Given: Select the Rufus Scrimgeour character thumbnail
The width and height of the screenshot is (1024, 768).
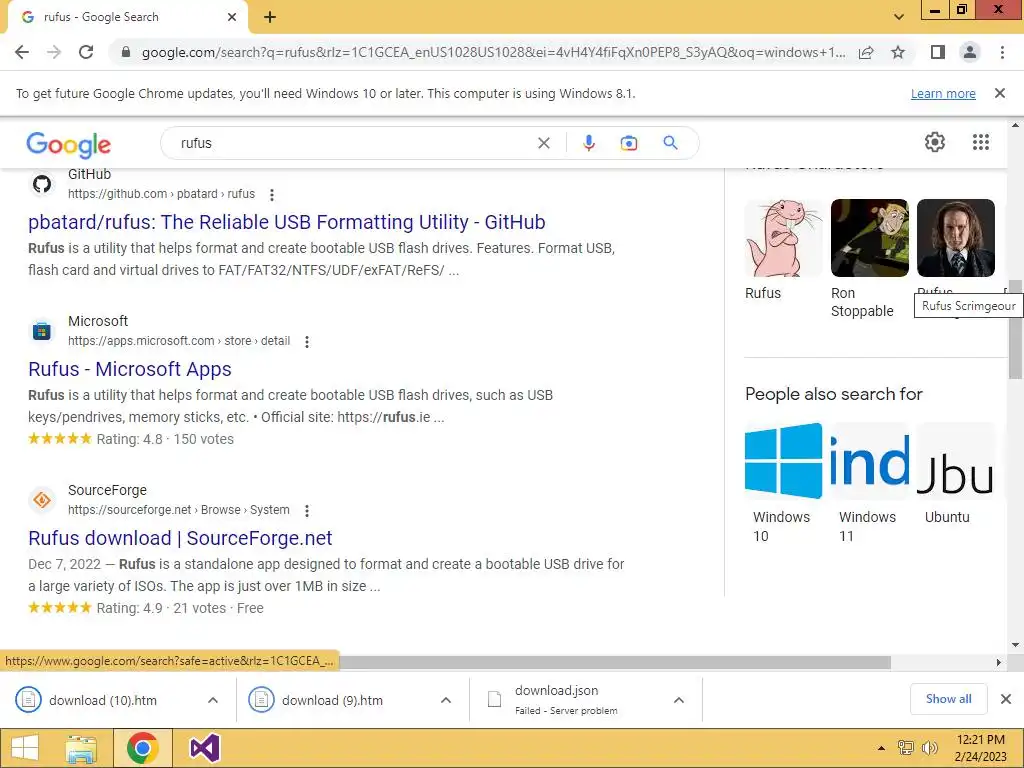Looking at the screenshot, I should point(956,238).
